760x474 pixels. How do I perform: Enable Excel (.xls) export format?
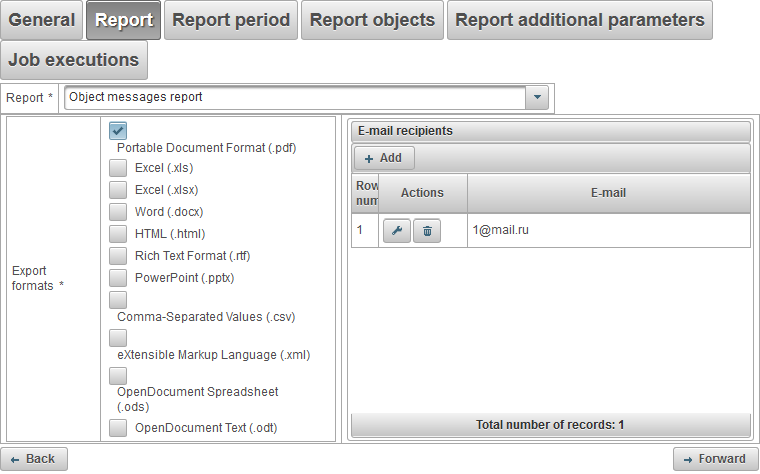point(118,168)
